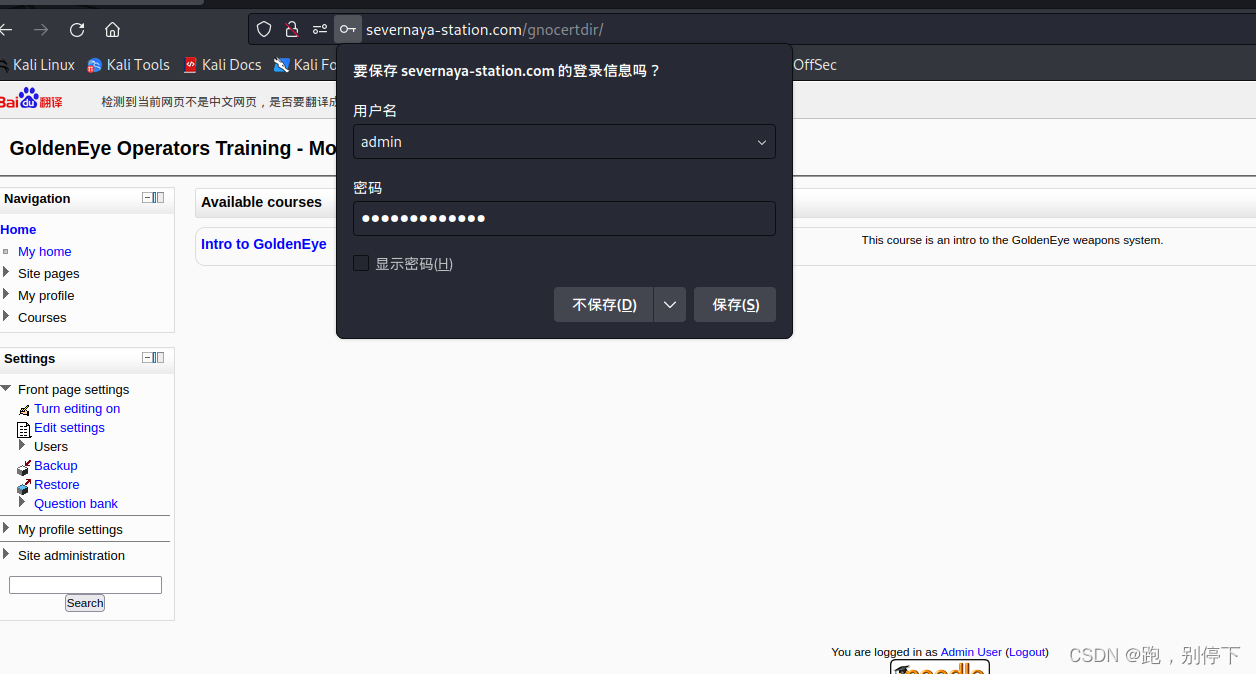Image resolution: width=1256 pixels, height=674 pixels.
Task: Click the Turn editing on pencil icon
Action: pos(24,410)
